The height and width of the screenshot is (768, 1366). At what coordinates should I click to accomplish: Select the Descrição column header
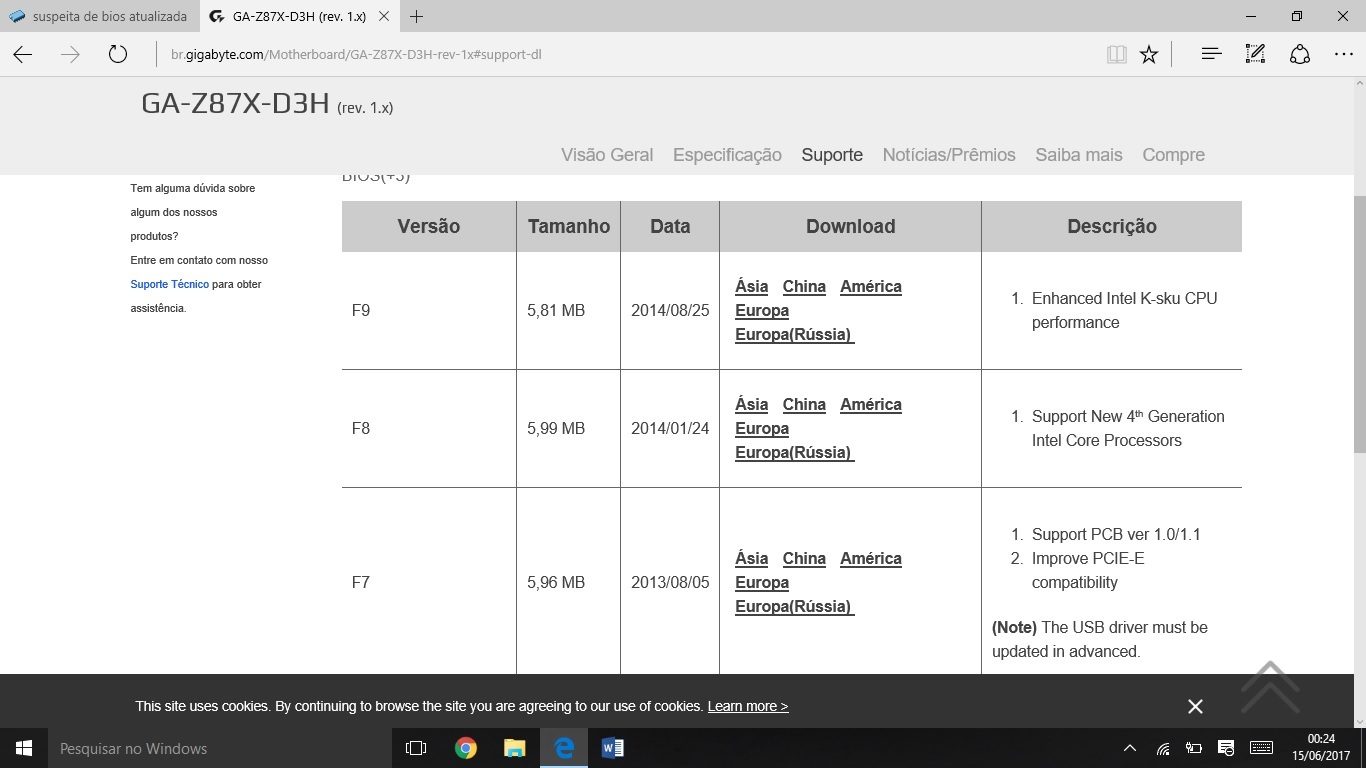pyautogui.click(x=1112, y=226)
